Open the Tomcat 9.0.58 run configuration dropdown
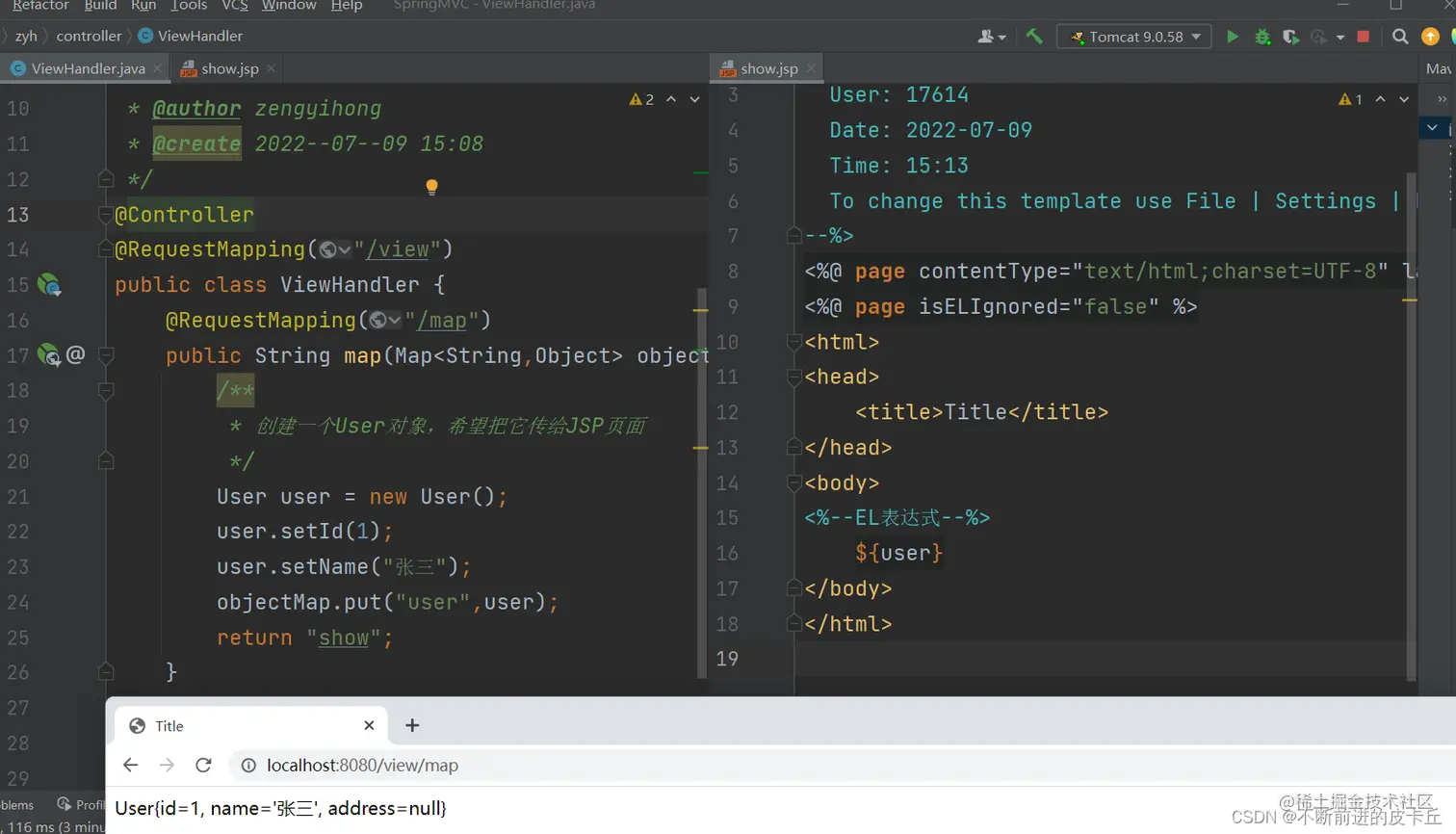 coord(1134,37)
